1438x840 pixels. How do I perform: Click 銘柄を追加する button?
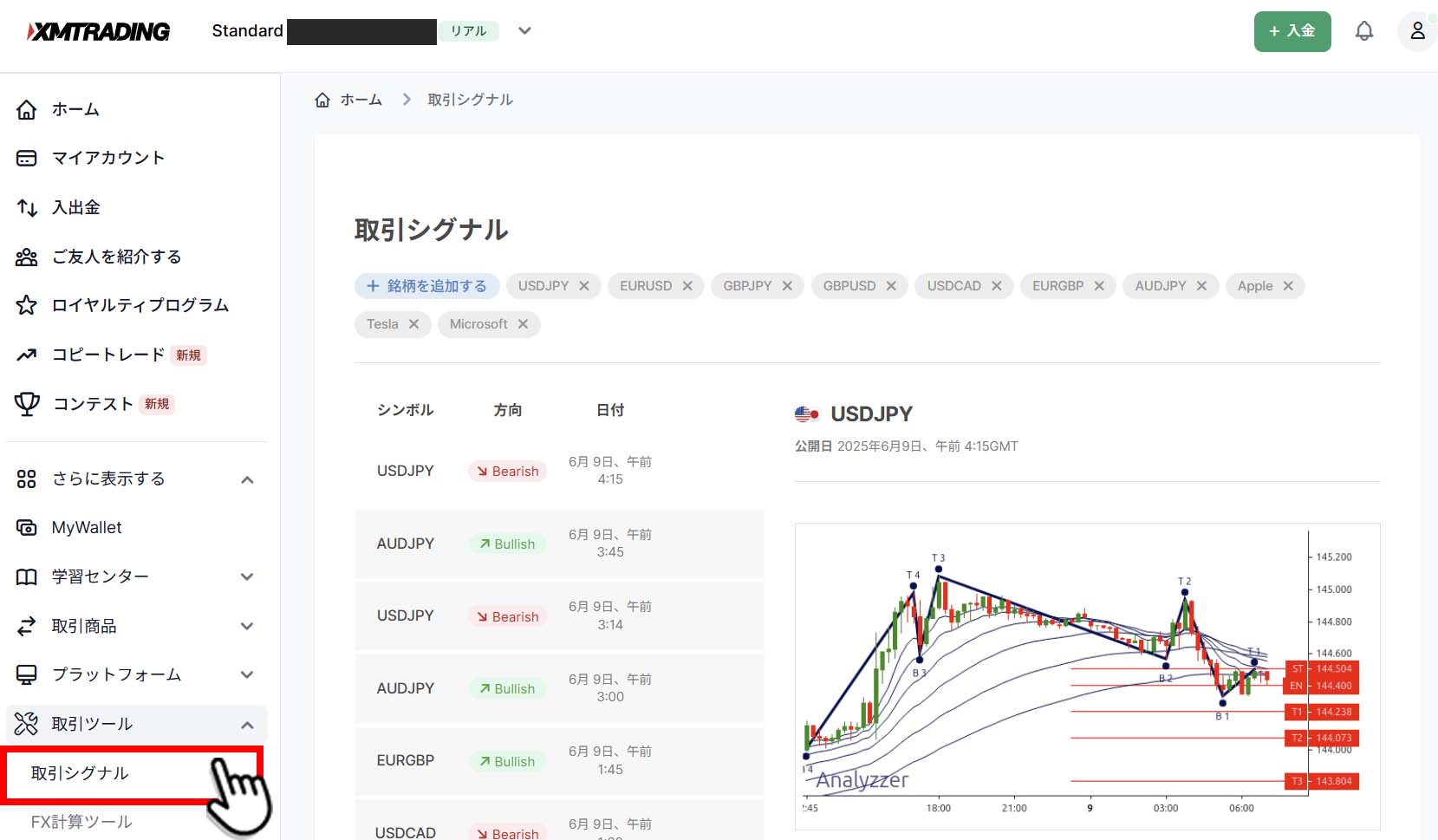click(x=426, y=286)
